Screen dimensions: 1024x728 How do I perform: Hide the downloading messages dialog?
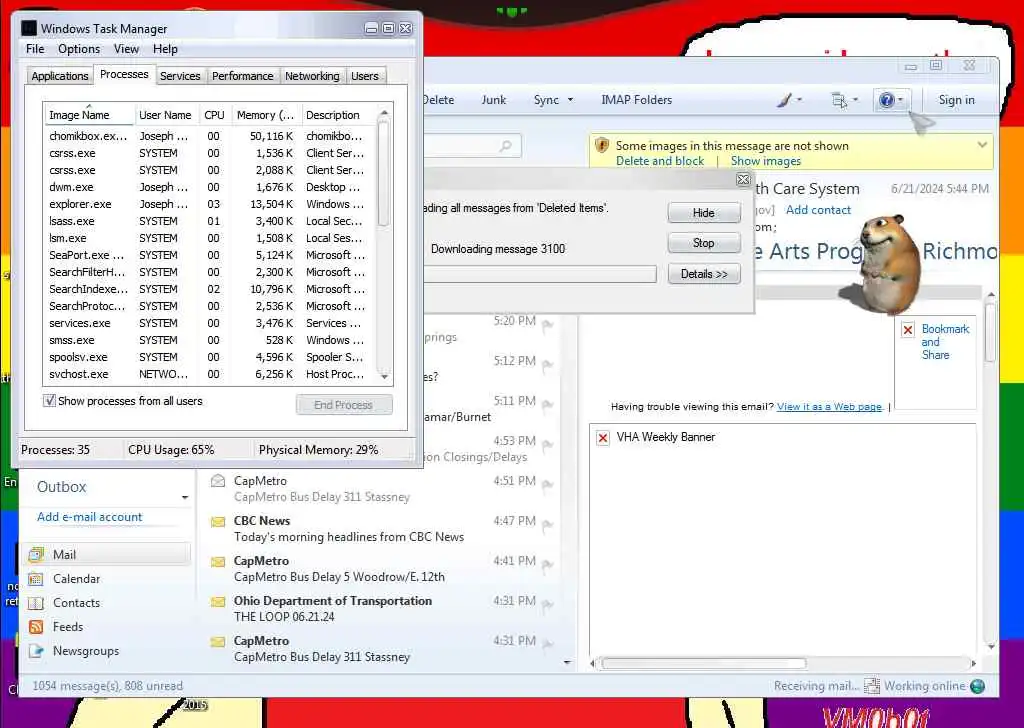[x=703, y=213]
